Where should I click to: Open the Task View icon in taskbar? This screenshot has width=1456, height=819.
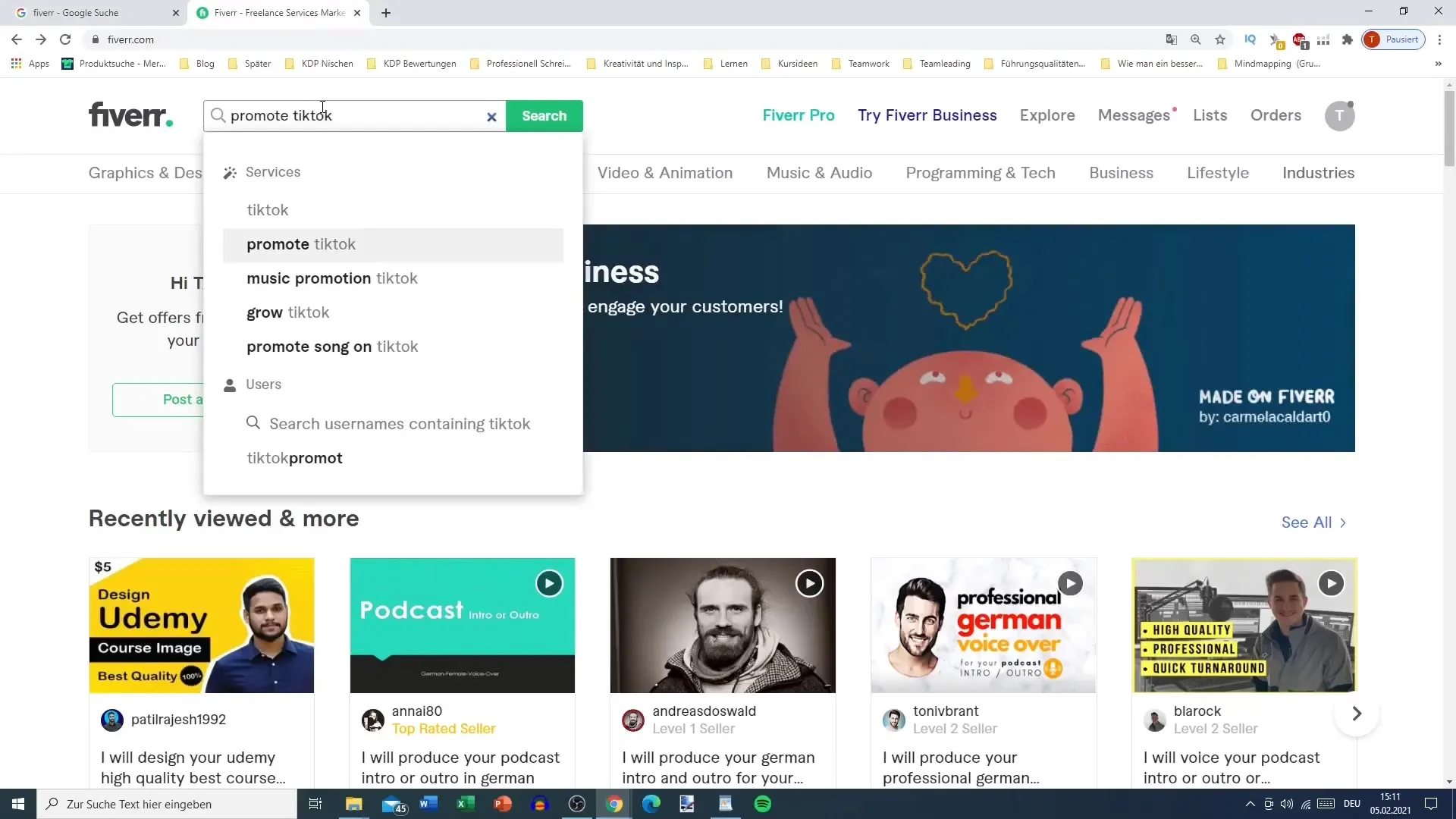[x=315, y=804]
